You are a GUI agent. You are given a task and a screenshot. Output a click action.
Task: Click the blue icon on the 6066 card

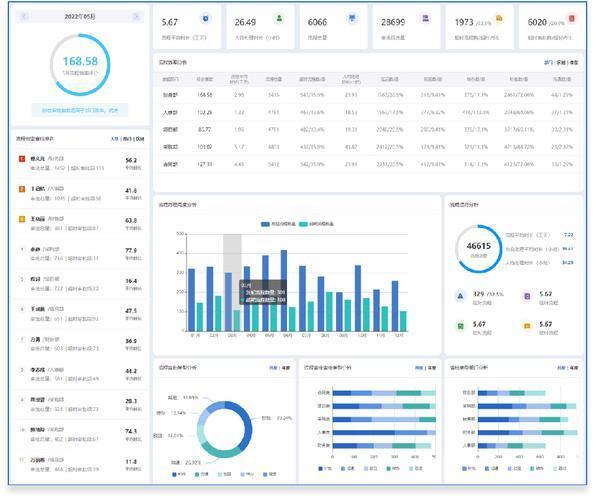point(353,18)
